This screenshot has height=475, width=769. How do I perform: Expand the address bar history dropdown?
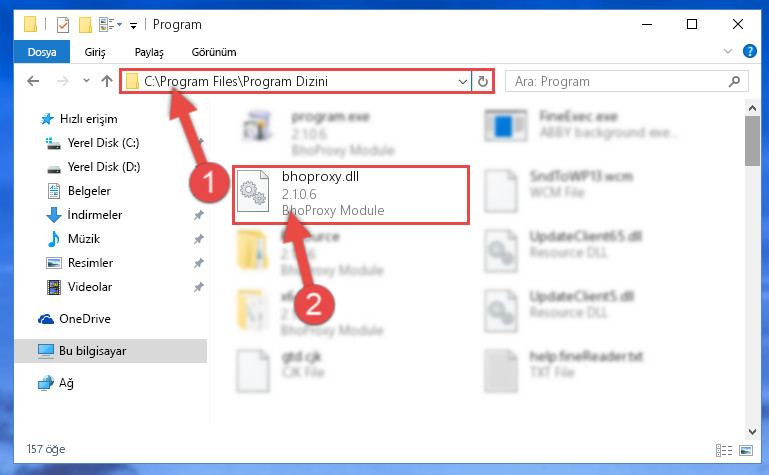click(x=462, y=81)
